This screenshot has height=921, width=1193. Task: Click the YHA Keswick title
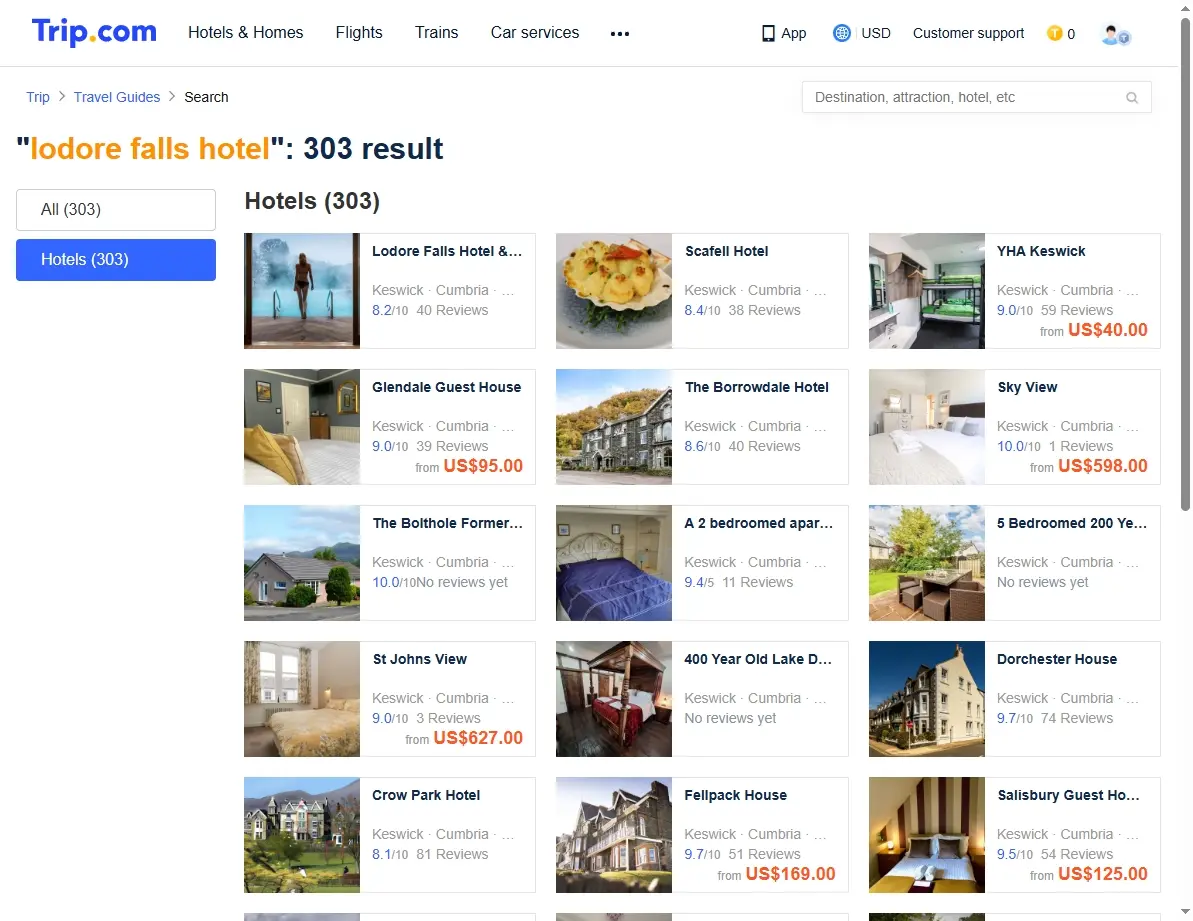coord(1041,252)
